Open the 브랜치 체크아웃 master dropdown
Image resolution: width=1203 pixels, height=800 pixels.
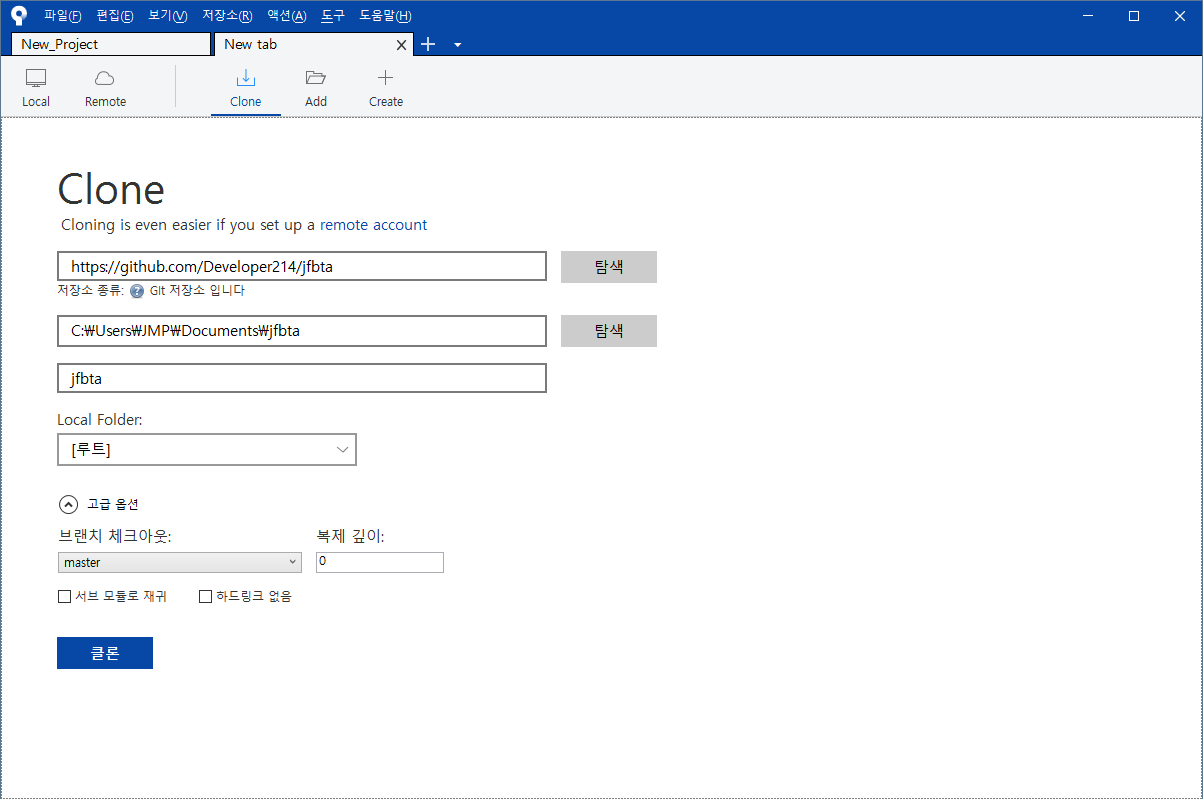180,562
